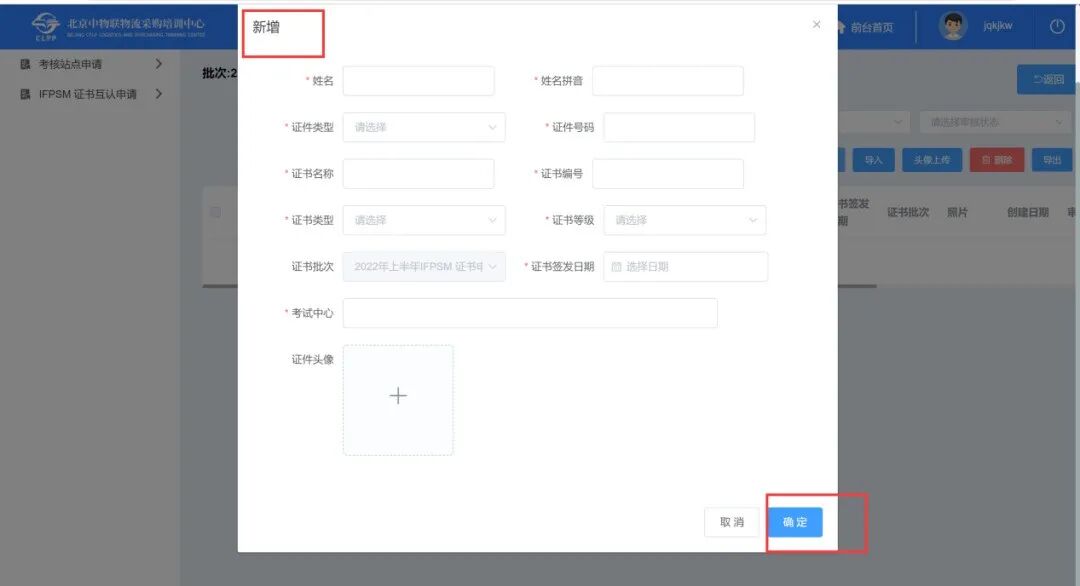Click the return arrow on 返回 button
Image resolution: width=1080 pixels, height=586 pixels.
tap(1038, 78)
